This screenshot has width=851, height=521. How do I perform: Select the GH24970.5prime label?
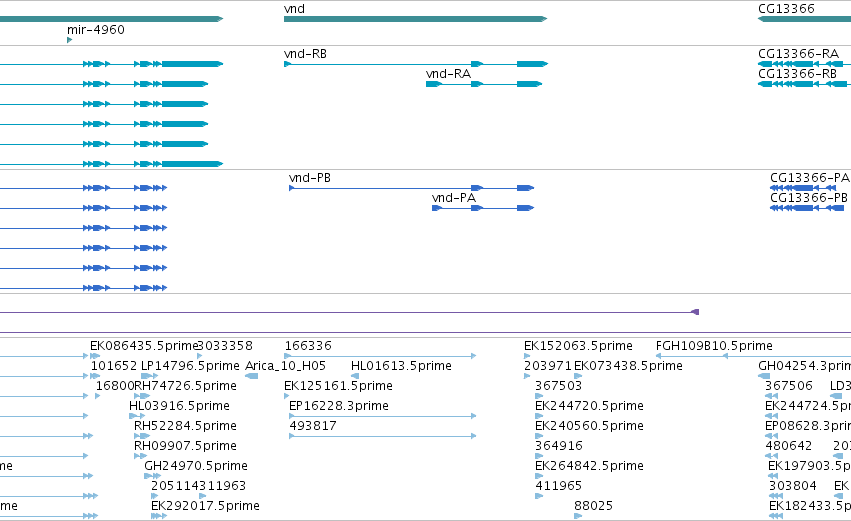click(x=196, y=467)
